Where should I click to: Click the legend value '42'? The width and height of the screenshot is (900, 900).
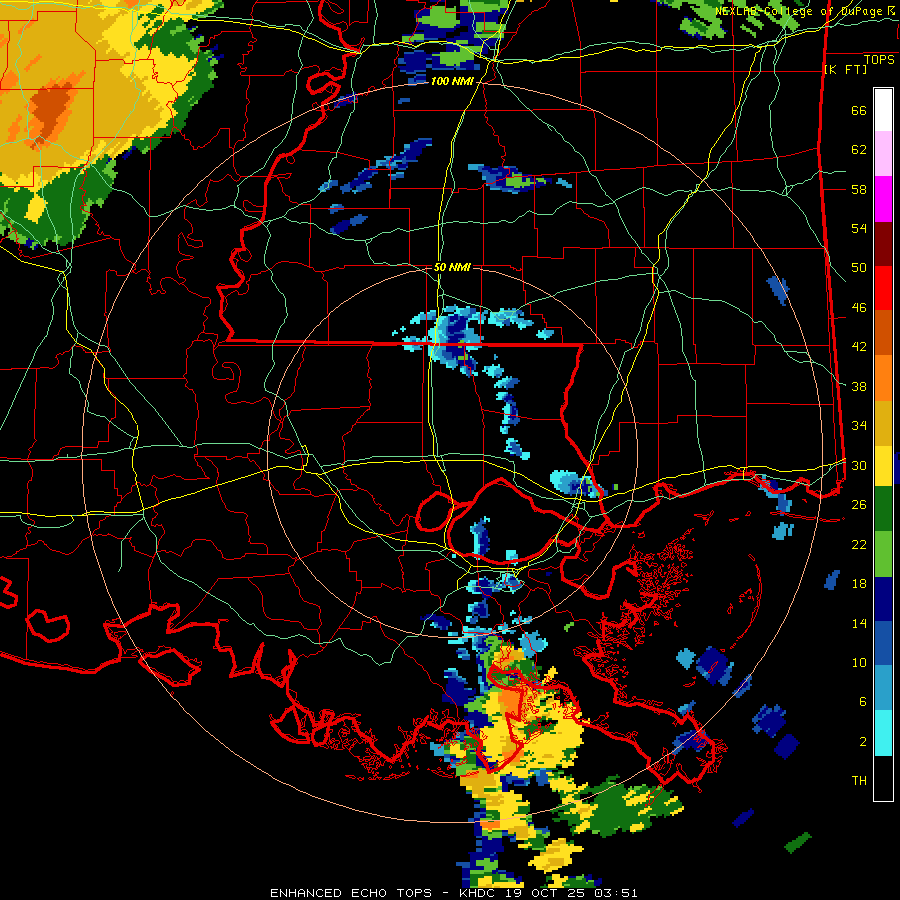click(x=859, y=347)
